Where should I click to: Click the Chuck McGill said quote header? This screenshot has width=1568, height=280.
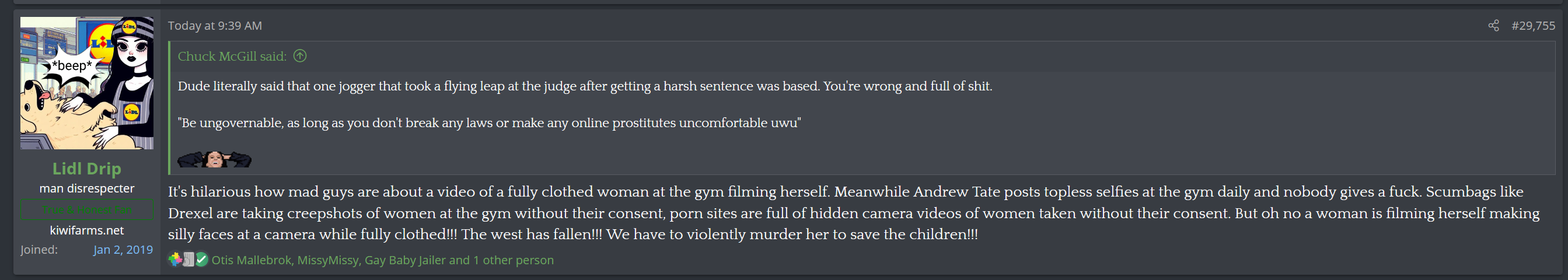[232, 56]
